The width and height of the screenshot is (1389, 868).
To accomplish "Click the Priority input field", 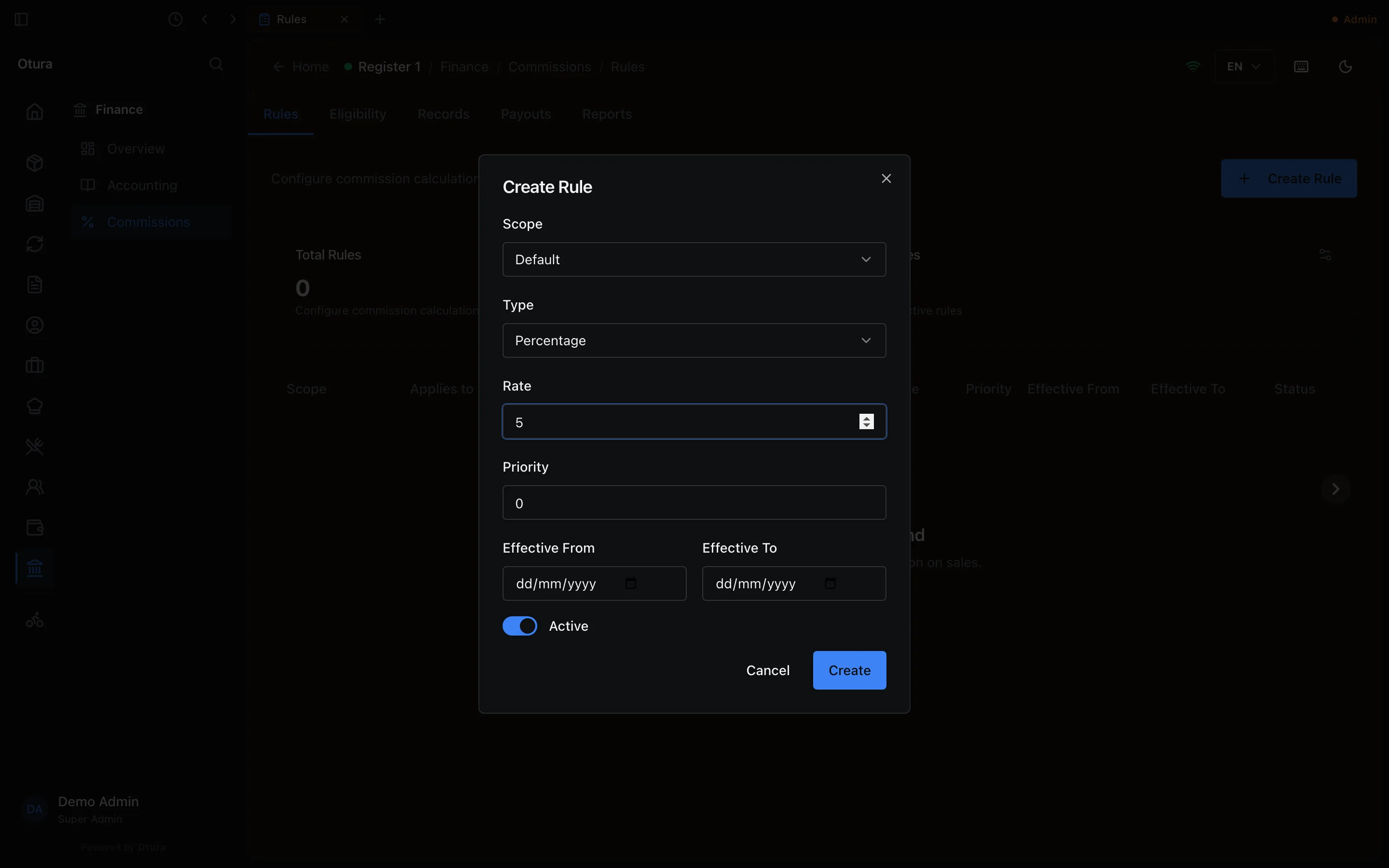I will (x=694, y=503).
